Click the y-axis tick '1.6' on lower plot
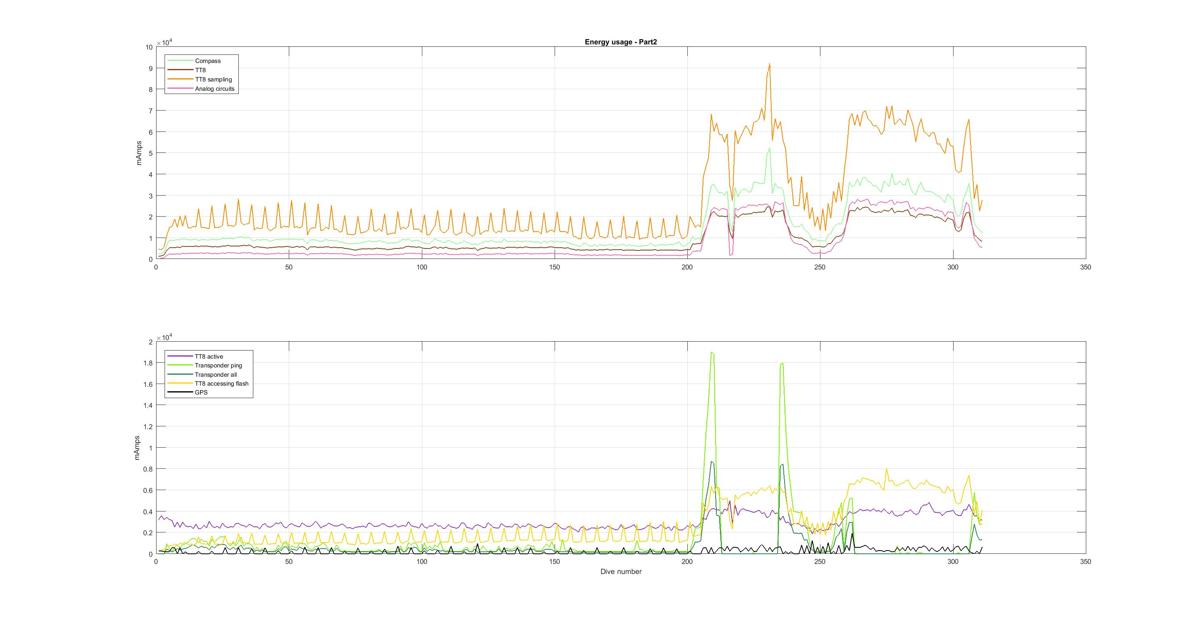Screen dimensions: 1200x622 coord(148,384)
